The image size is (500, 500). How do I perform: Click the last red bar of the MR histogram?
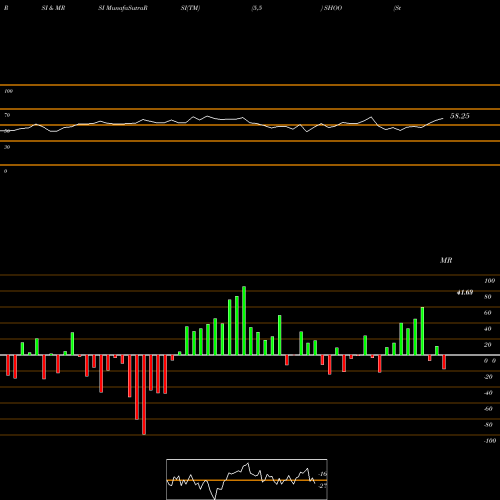tap(444, 362)
